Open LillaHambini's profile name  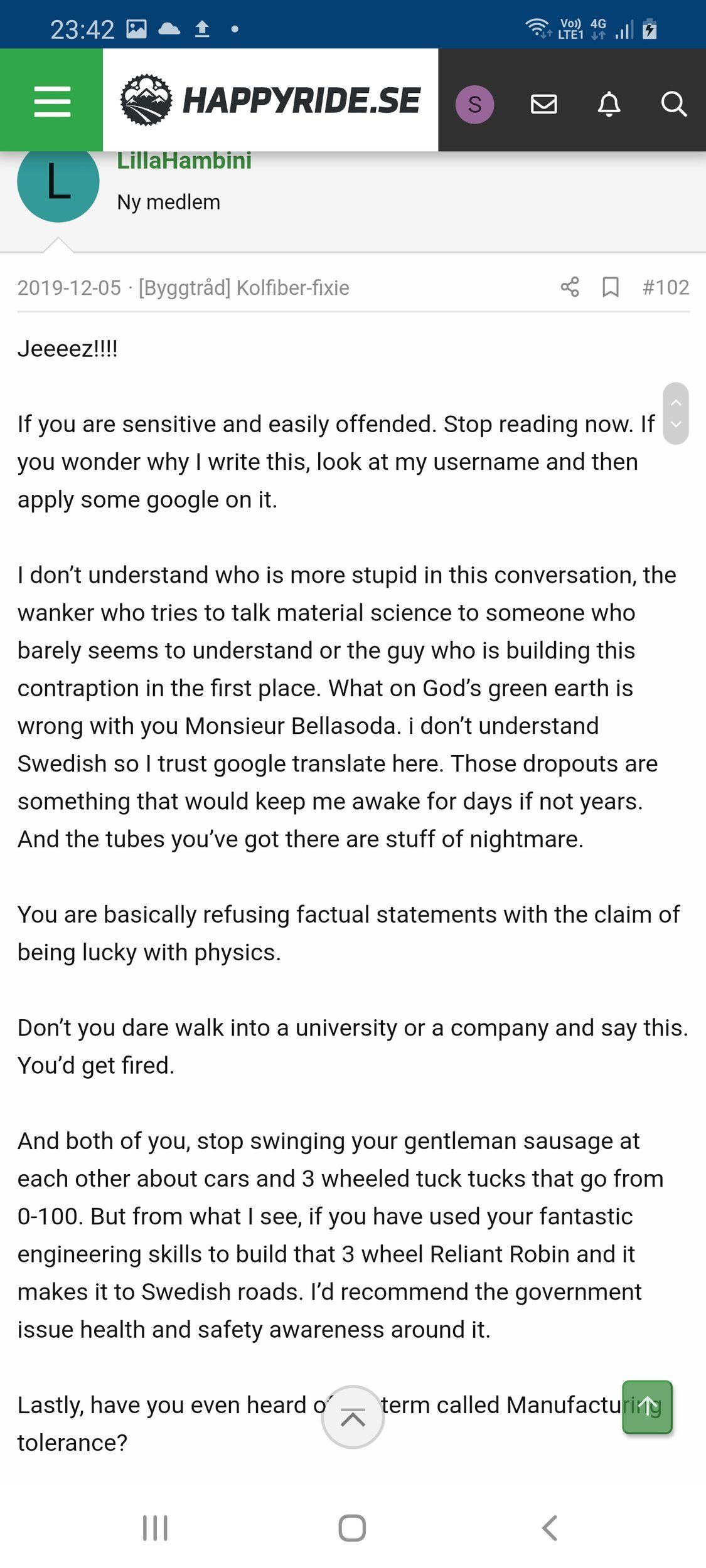tap(185, 161)
